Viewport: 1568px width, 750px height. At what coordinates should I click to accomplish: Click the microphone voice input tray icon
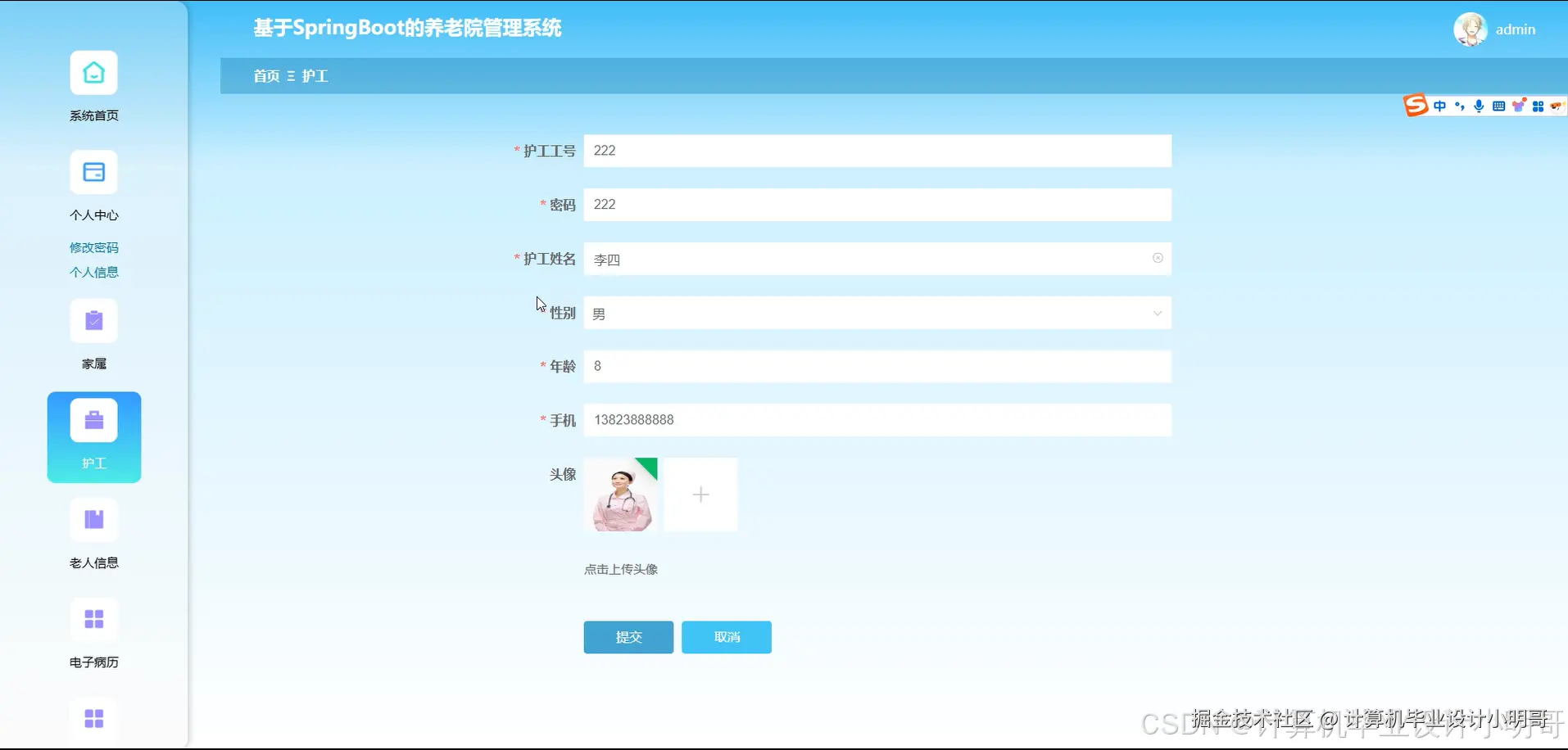(x=1479, y=106)
